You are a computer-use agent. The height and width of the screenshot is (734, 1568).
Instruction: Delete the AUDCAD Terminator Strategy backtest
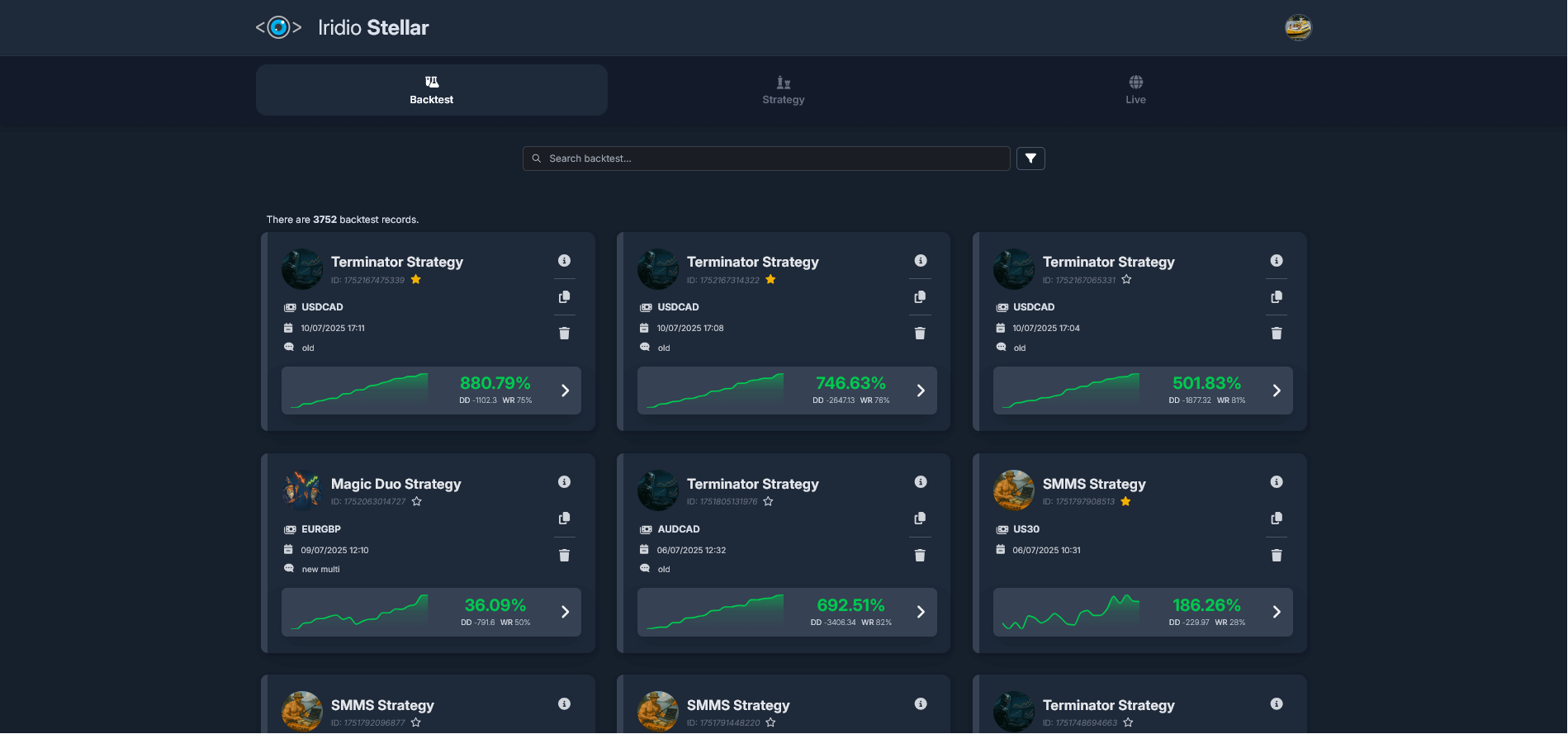click(921, 556)
